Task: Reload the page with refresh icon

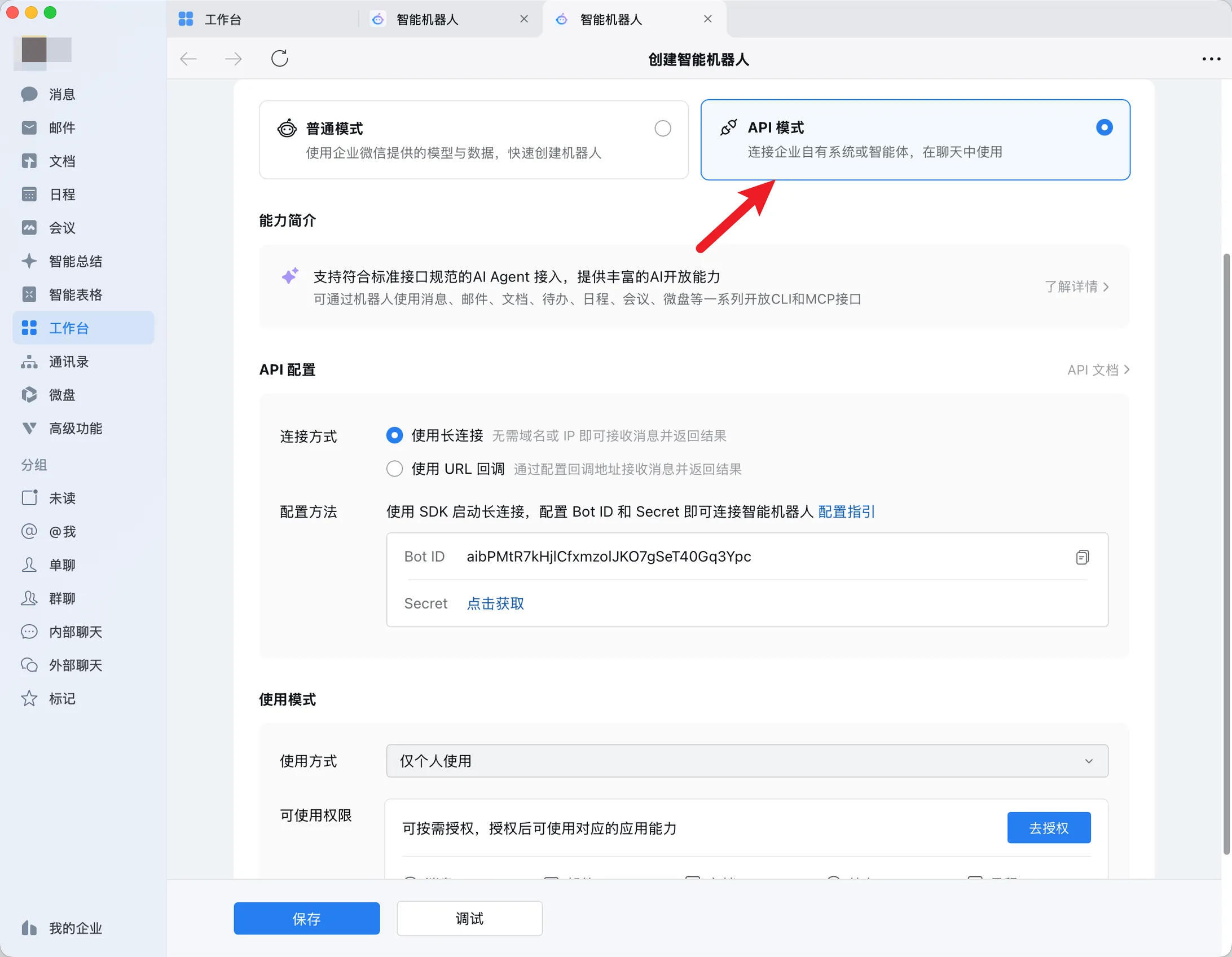Action: point(280,58)
